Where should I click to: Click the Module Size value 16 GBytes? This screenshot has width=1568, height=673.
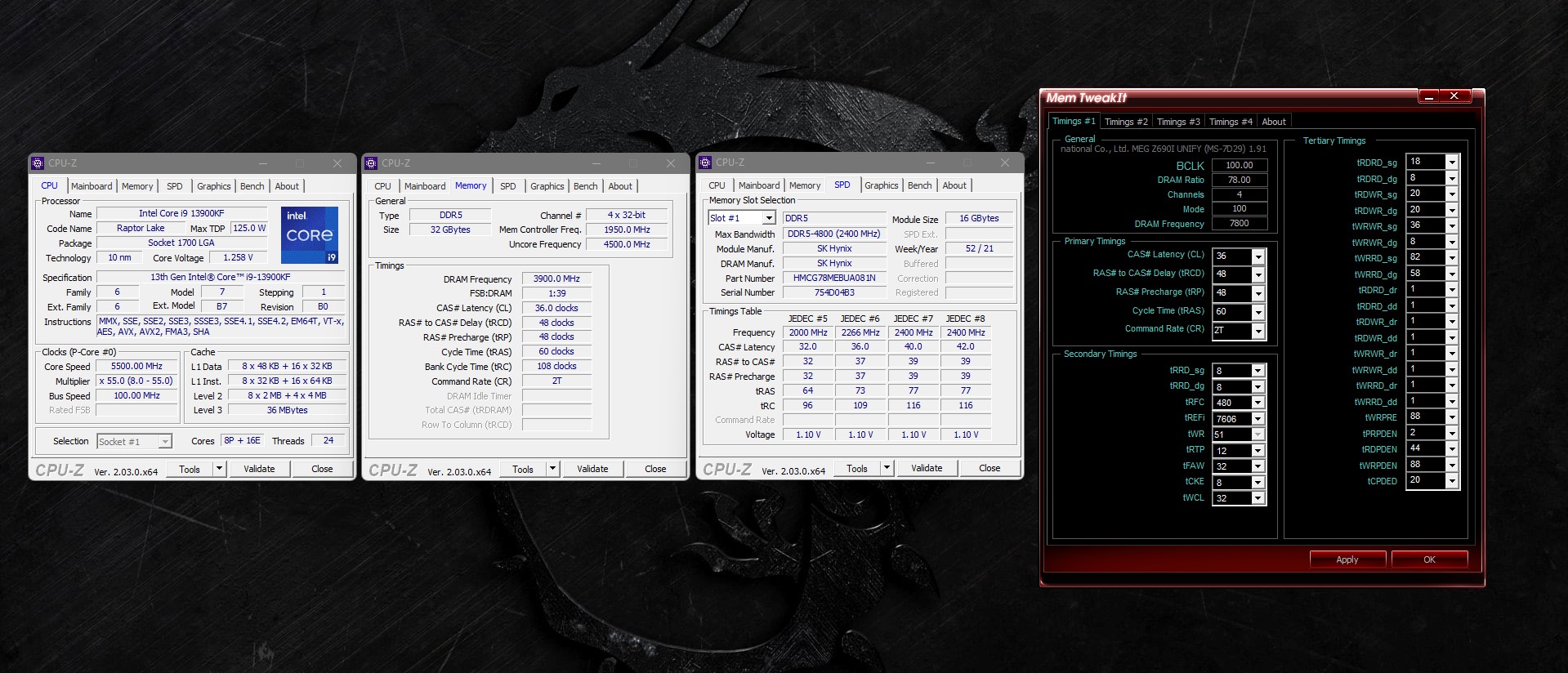(x=979, y=218)
